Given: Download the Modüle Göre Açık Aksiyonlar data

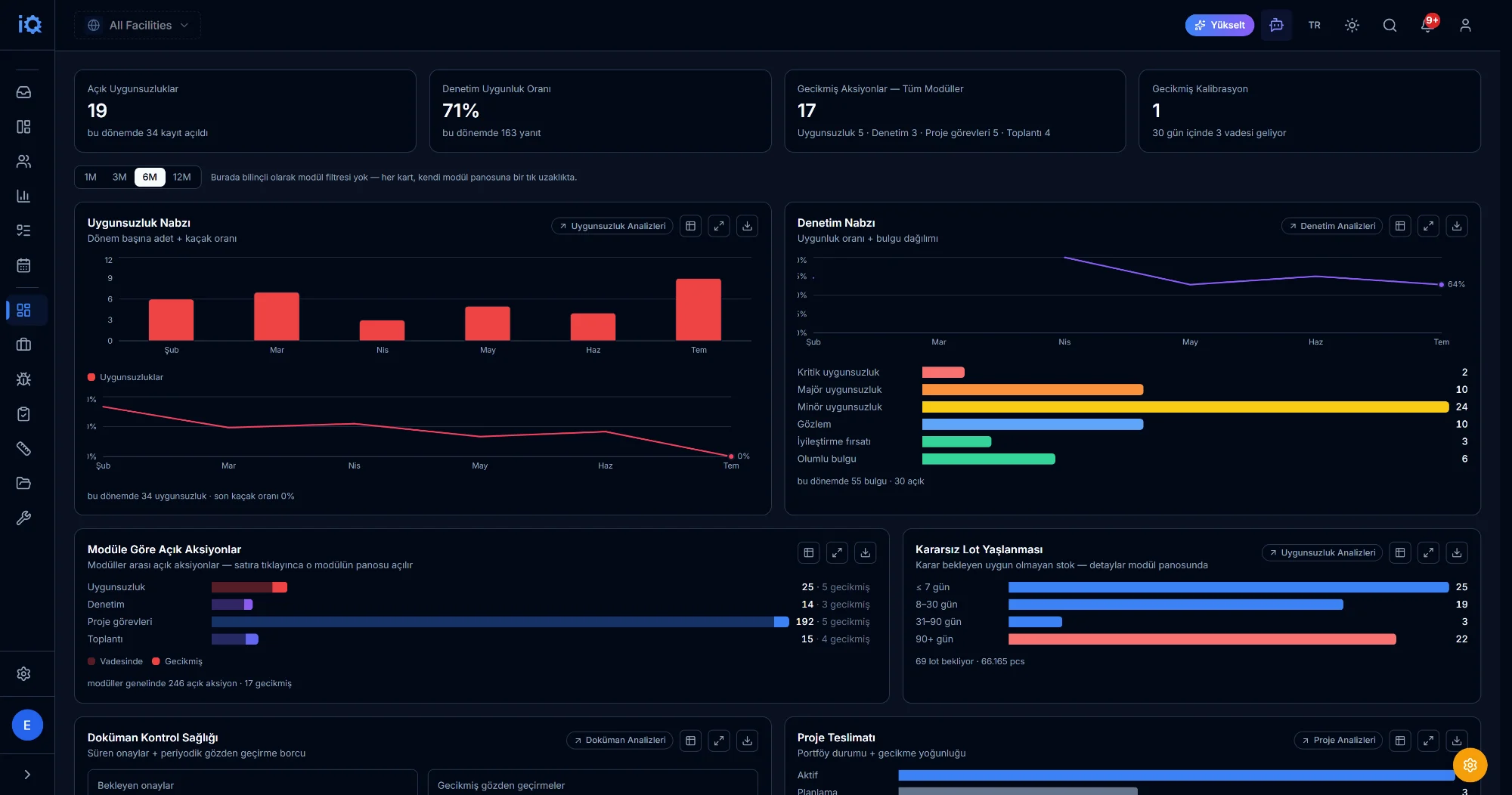Looking at the screenshot, I should (866, 552).
